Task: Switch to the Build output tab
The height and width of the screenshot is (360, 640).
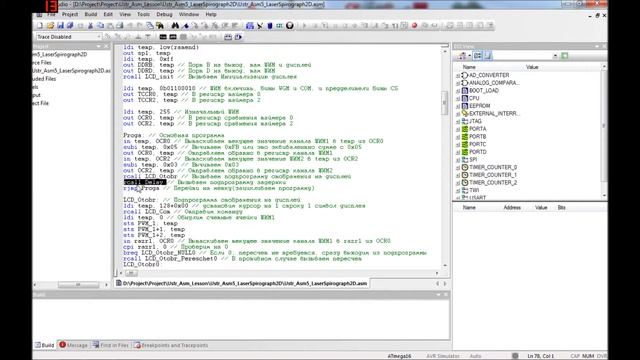Action: (x=44, y=345)
